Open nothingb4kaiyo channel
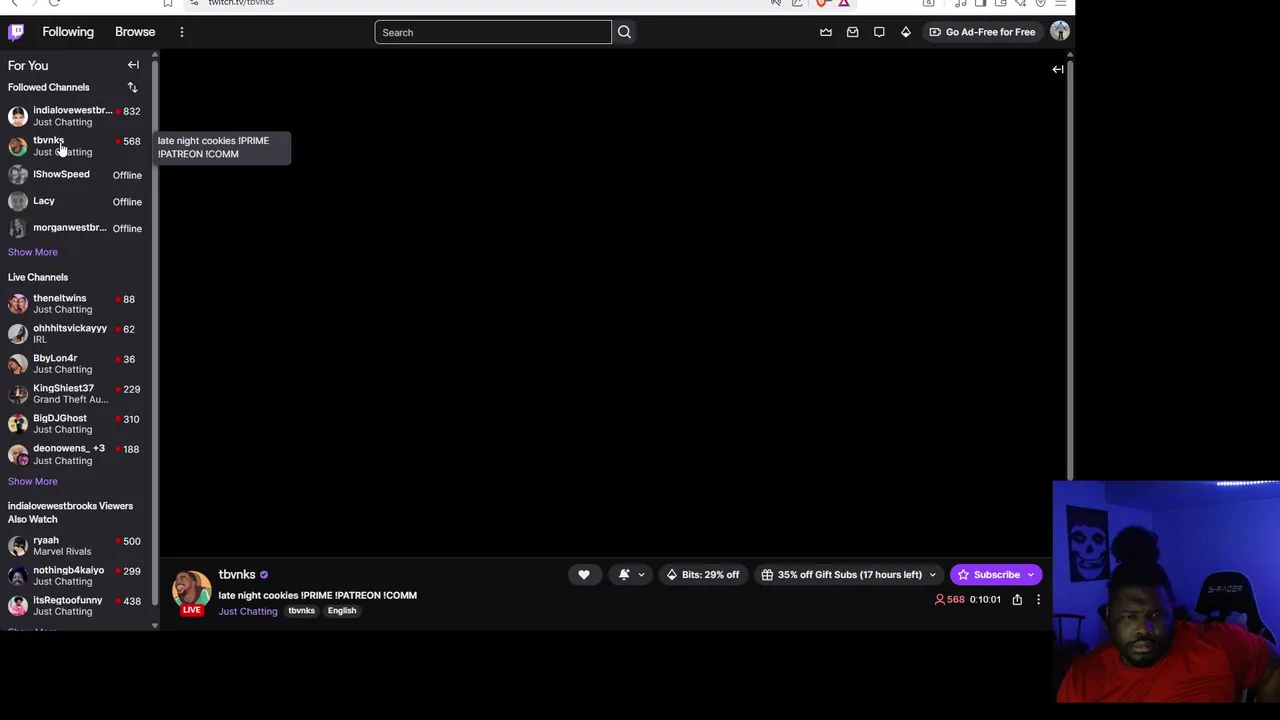Screen dimensions: 1280x720 [76, 576]
